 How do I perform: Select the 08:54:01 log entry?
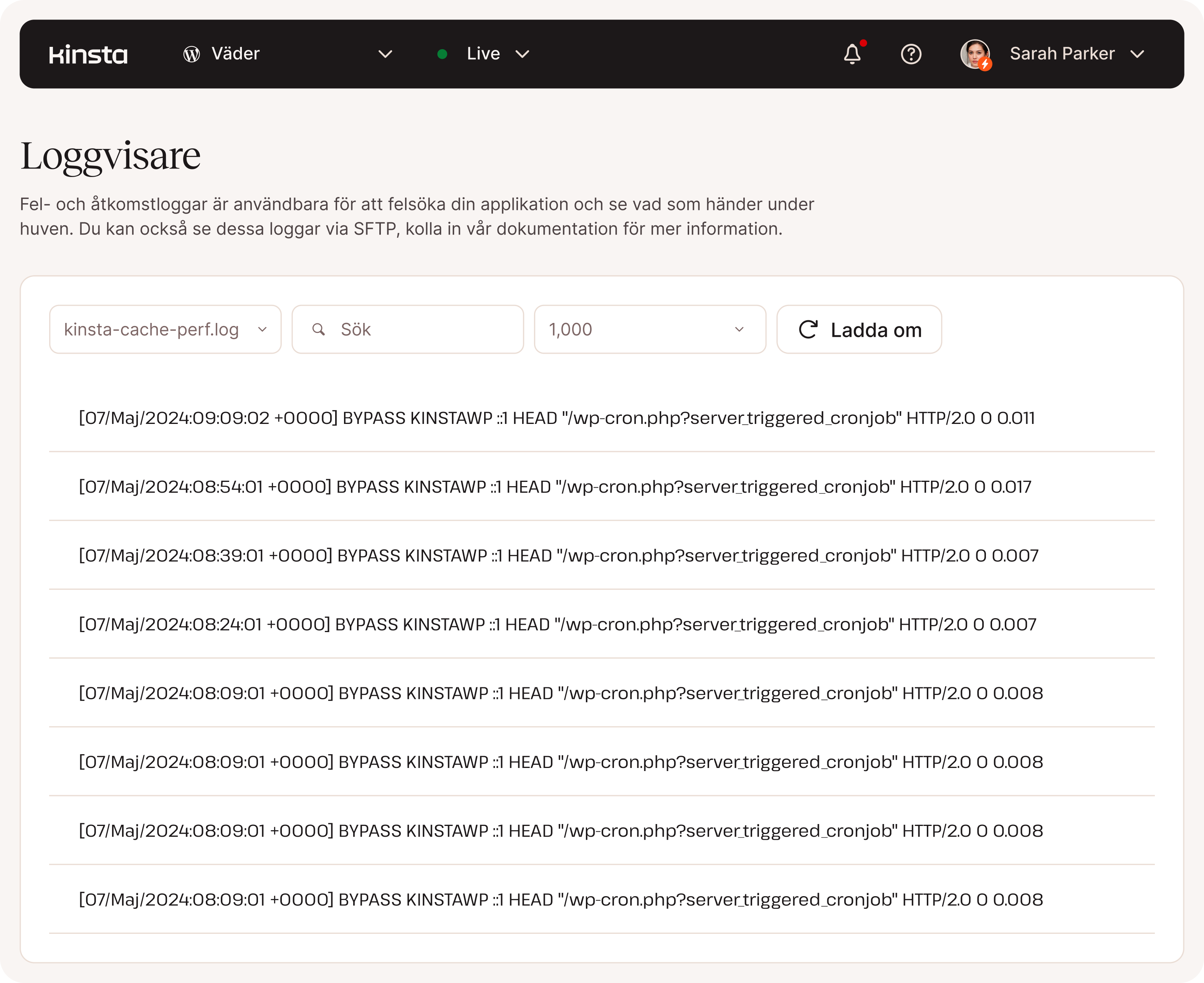pyautogui.click(x=555, y=487)
